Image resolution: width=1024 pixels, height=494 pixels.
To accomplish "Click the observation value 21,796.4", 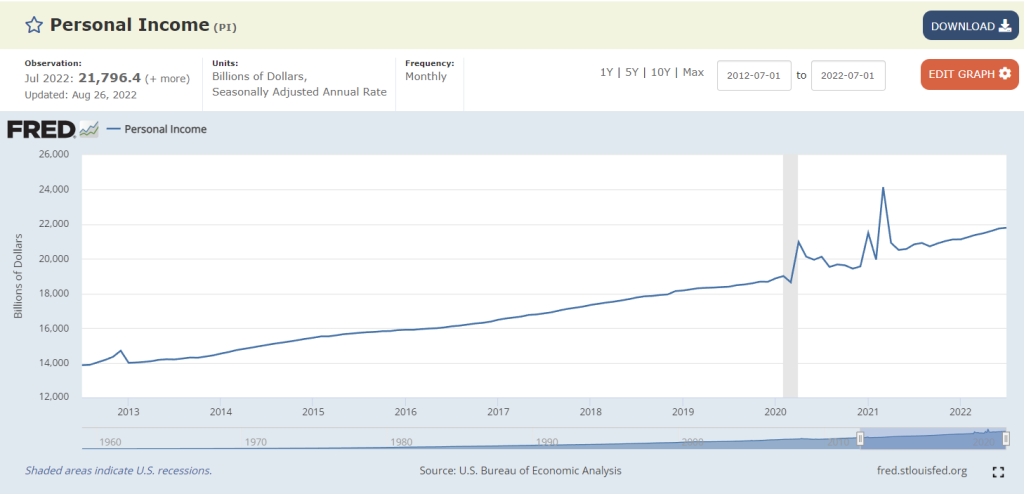I will click(110, 78).
